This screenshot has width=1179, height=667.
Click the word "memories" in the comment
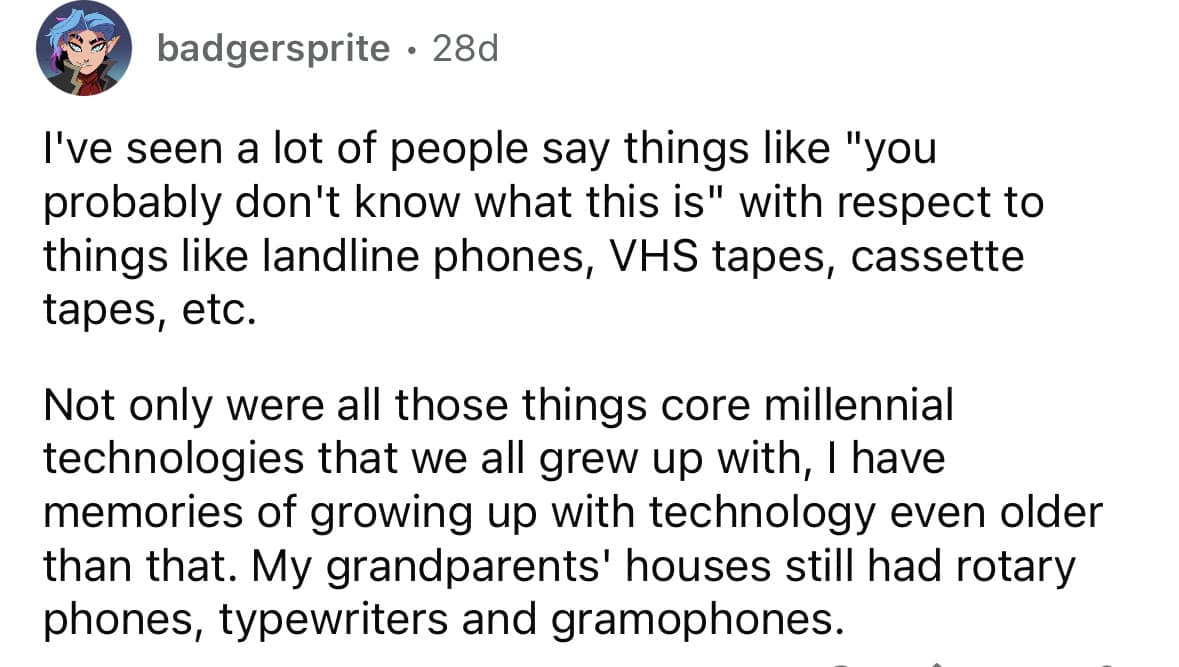(x=143, y=513)
